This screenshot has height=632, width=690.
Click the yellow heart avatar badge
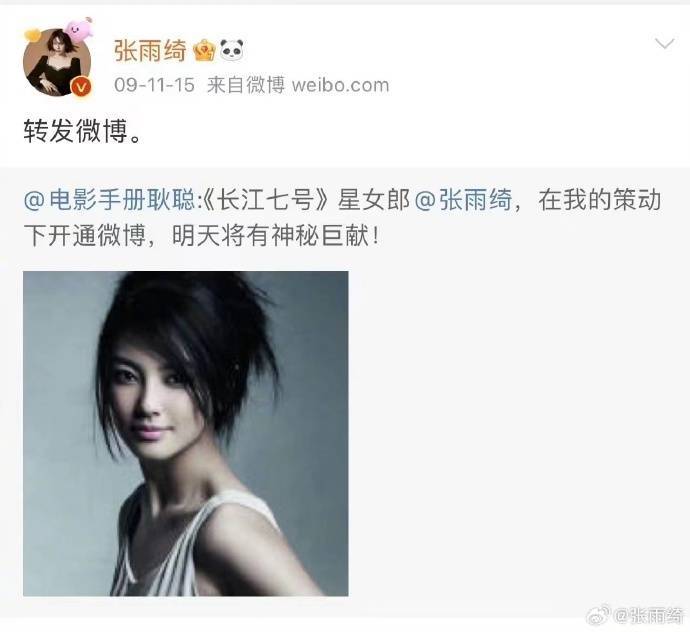32,35
